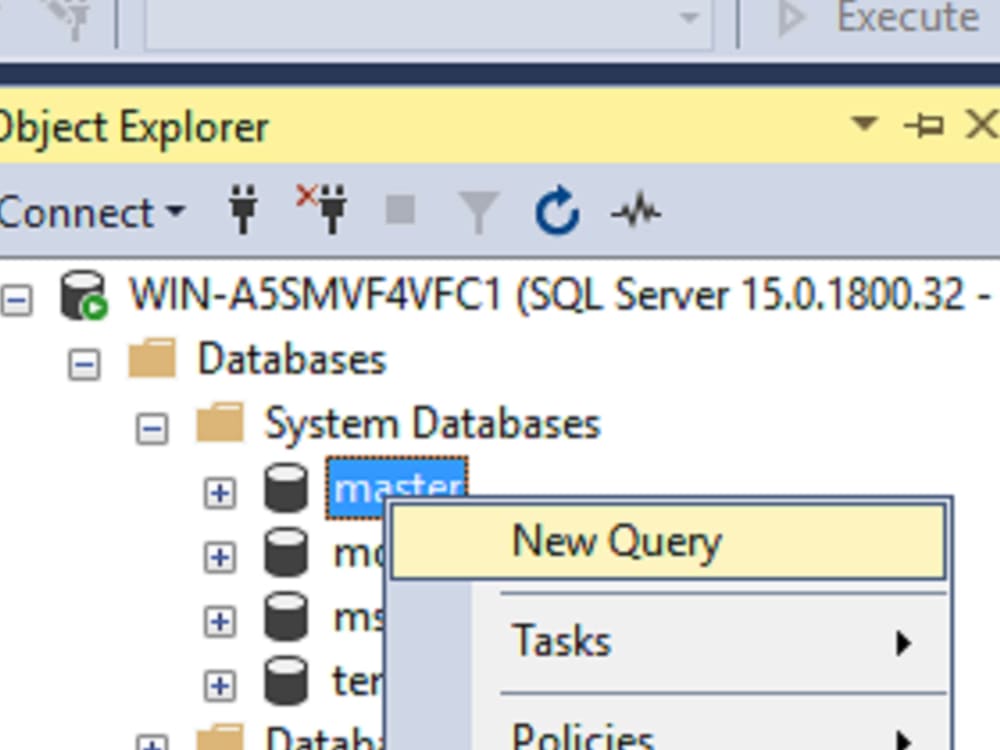Open the Tasks submenu in context menu

[668, 642]
